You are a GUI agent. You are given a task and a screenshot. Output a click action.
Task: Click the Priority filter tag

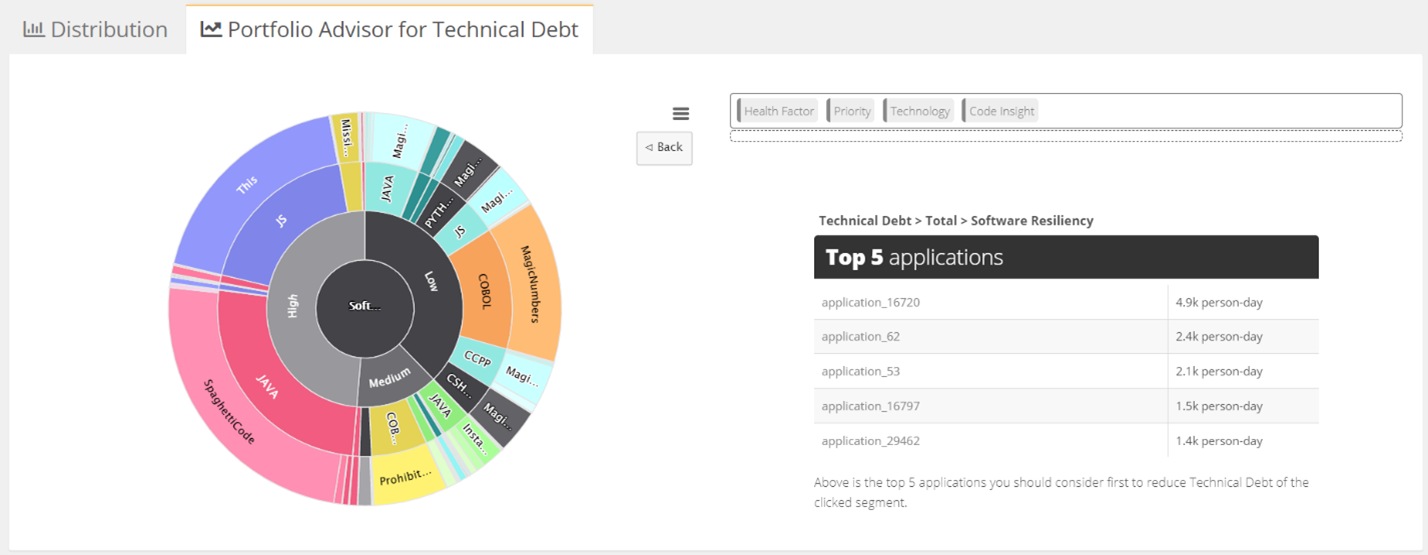pos(851,111)
